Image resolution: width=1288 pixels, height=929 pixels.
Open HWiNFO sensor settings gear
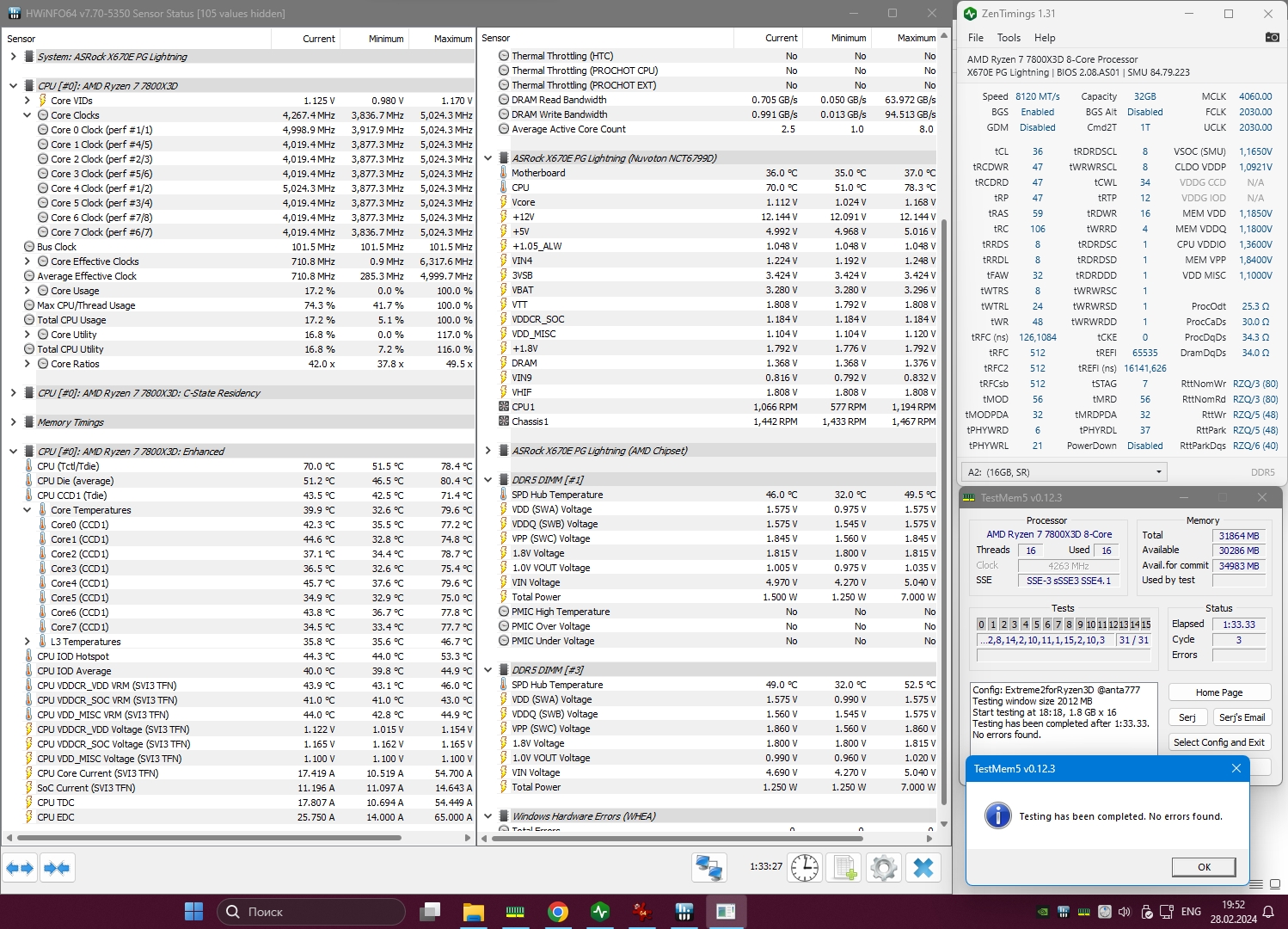(883, 868)
